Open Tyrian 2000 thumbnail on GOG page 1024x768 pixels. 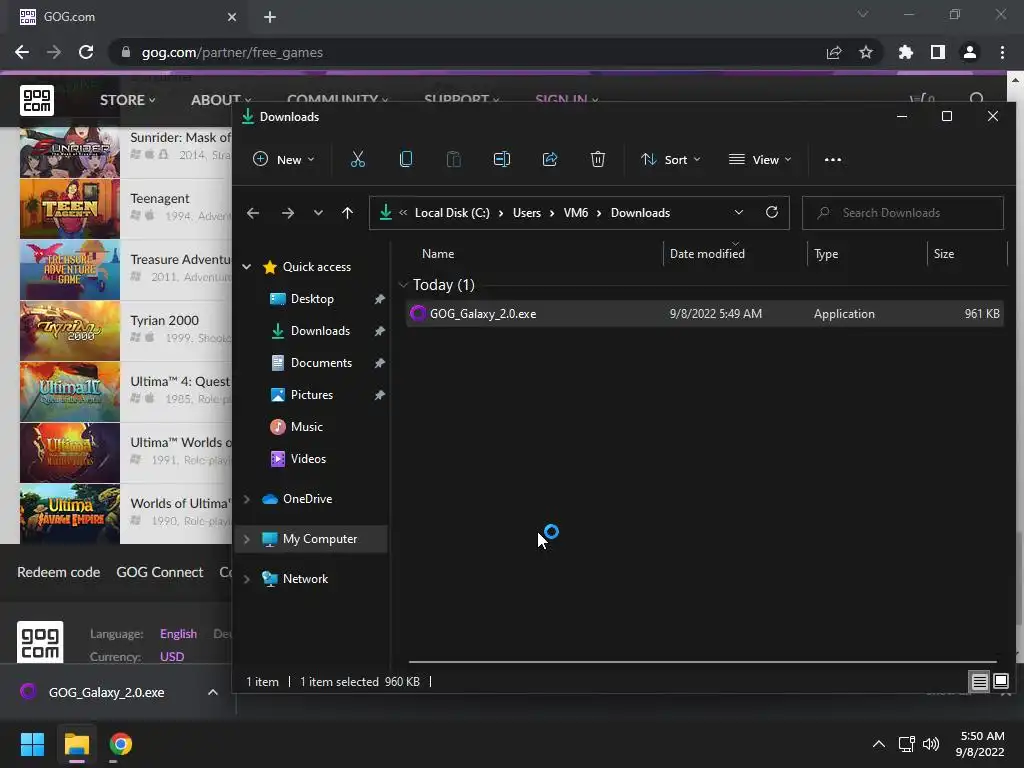pos(70,331)
